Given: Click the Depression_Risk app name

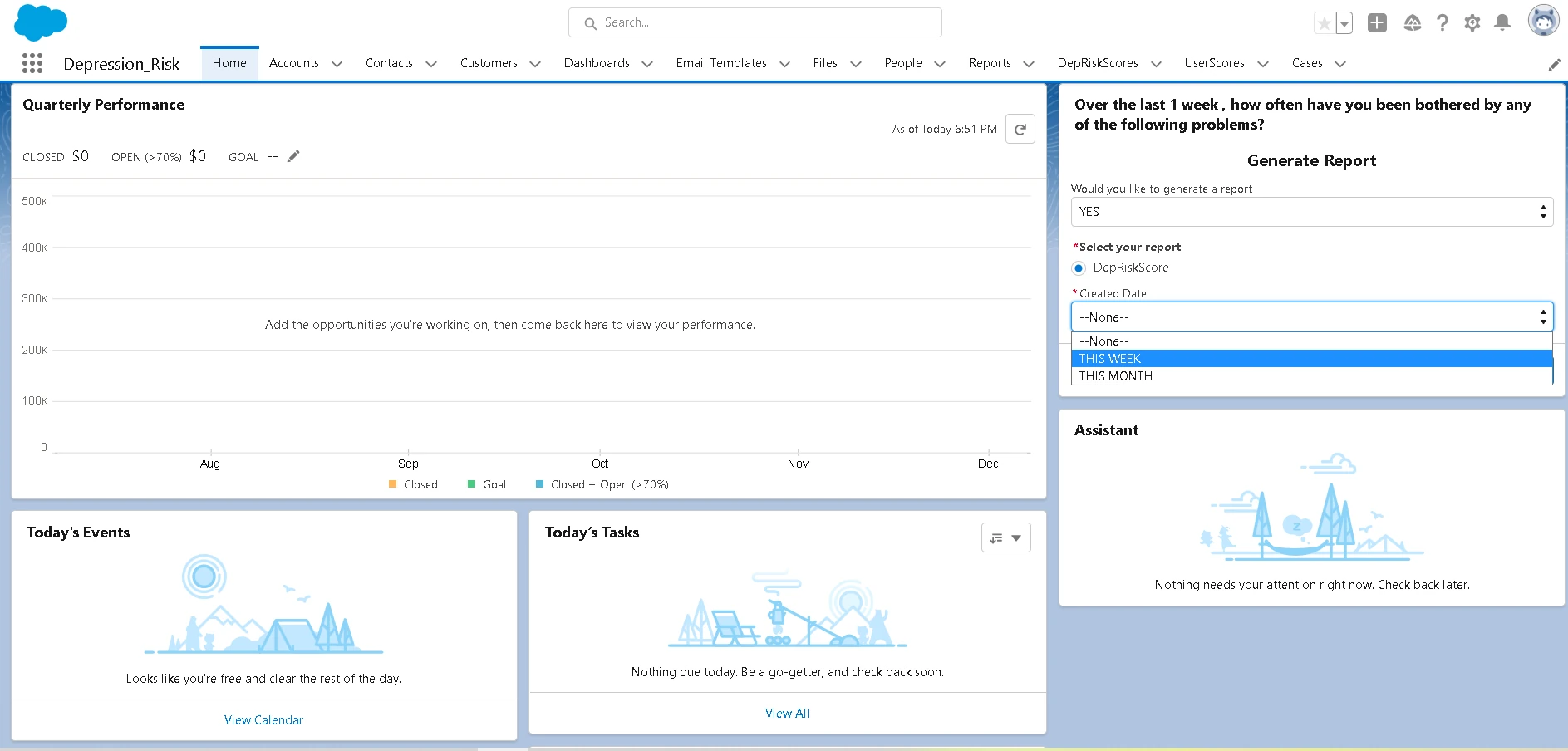Looking at the screenshot, I should click(121, 64).
